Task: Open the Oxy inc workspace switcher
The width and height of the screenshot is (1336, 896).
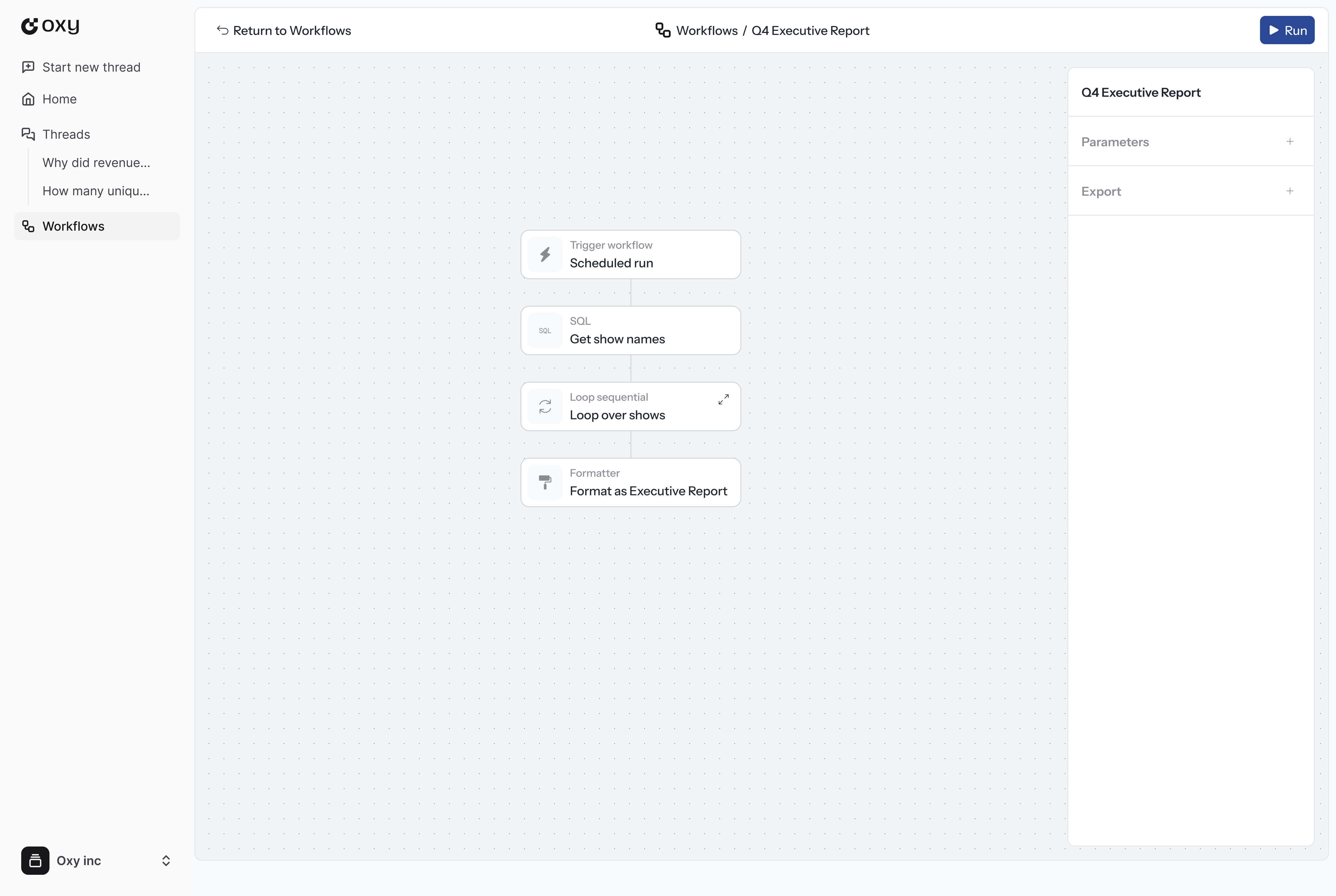Action: (166, 861)
